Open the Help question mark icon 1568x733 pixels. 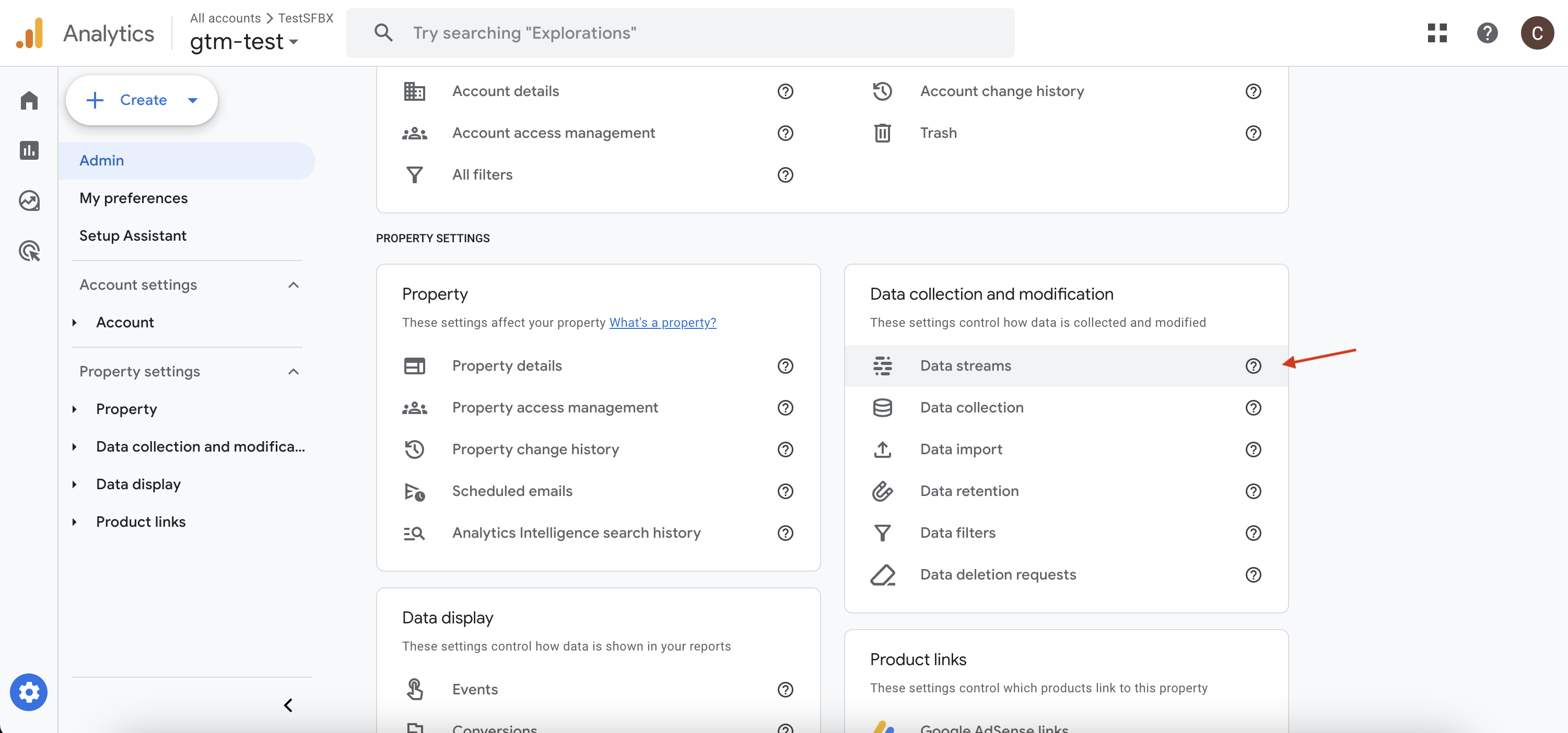click(x=1487, y=33)
